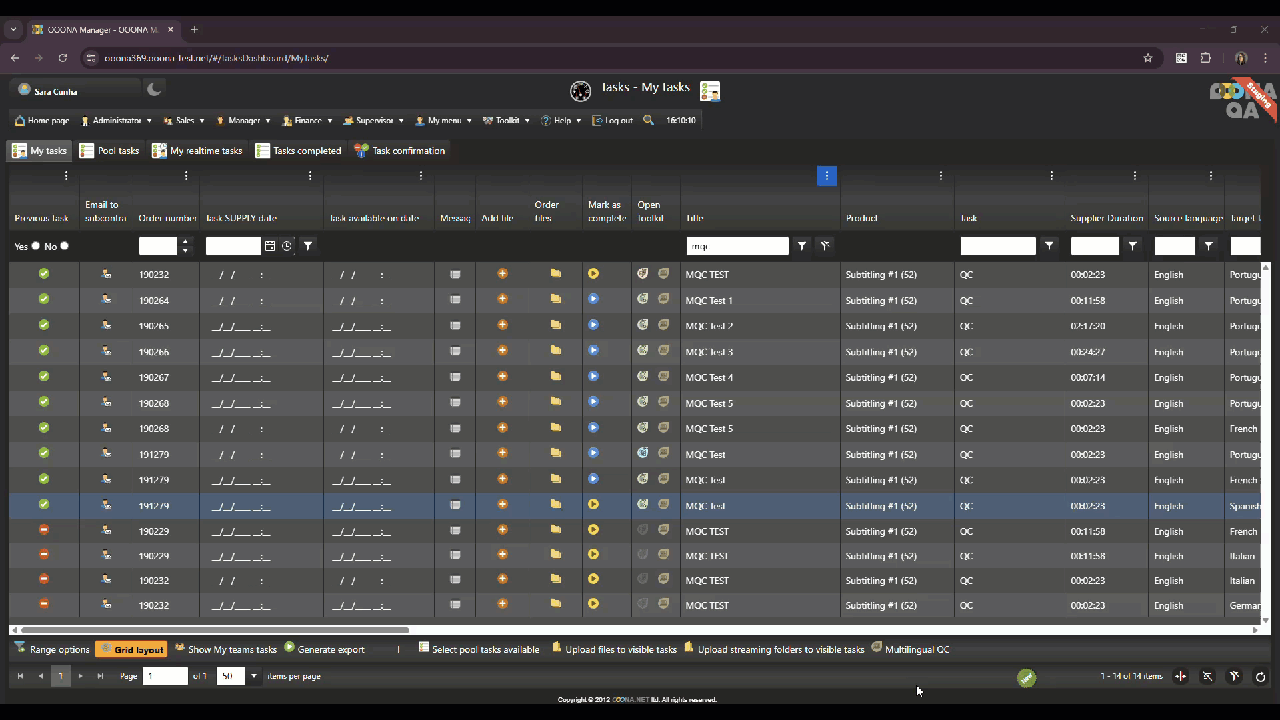
Task: Click the Task filter input field
Action: pos(997,246)
